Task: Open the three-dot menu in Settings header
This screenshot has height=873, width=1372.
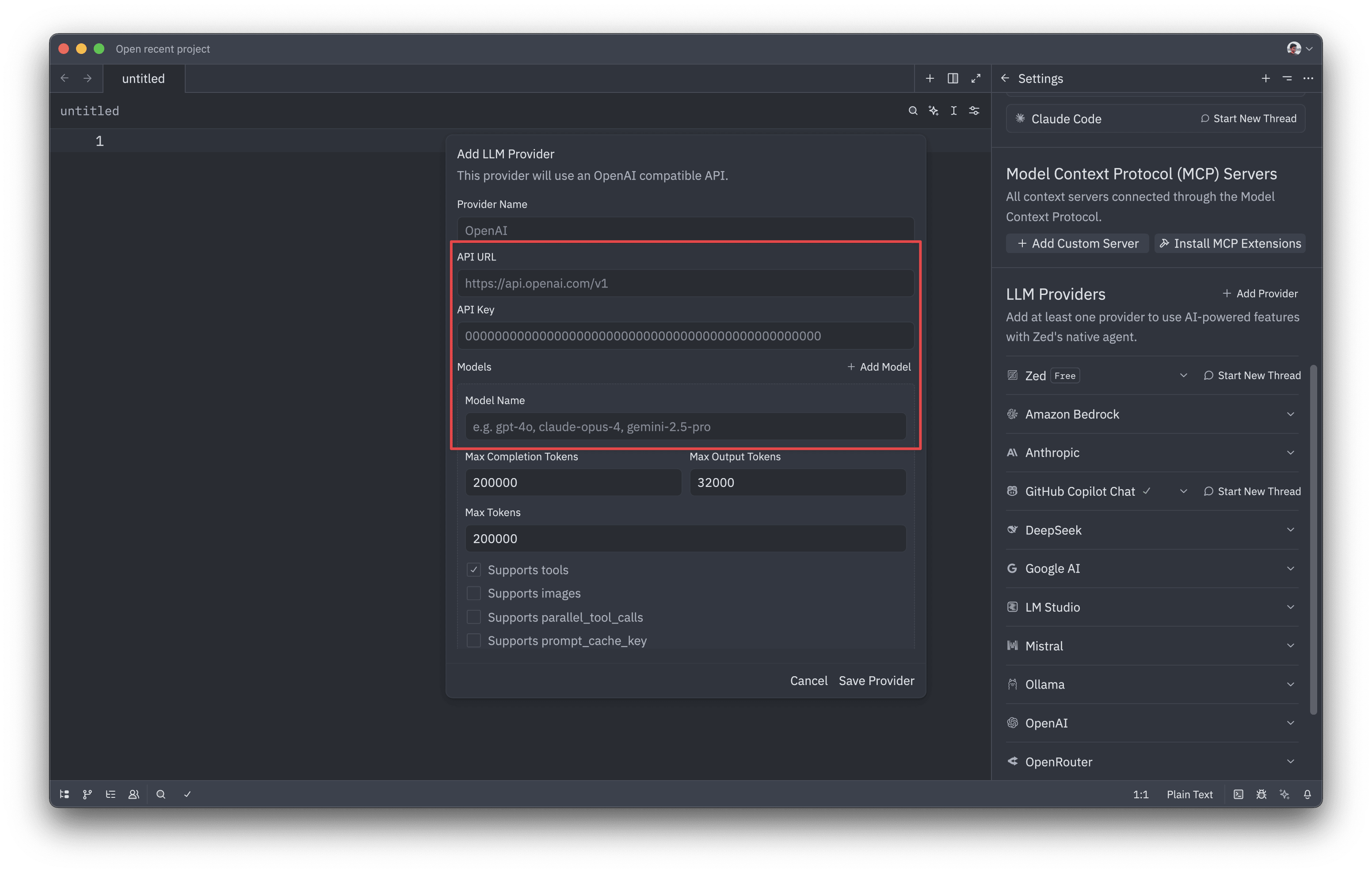Action: [1308, 78]
